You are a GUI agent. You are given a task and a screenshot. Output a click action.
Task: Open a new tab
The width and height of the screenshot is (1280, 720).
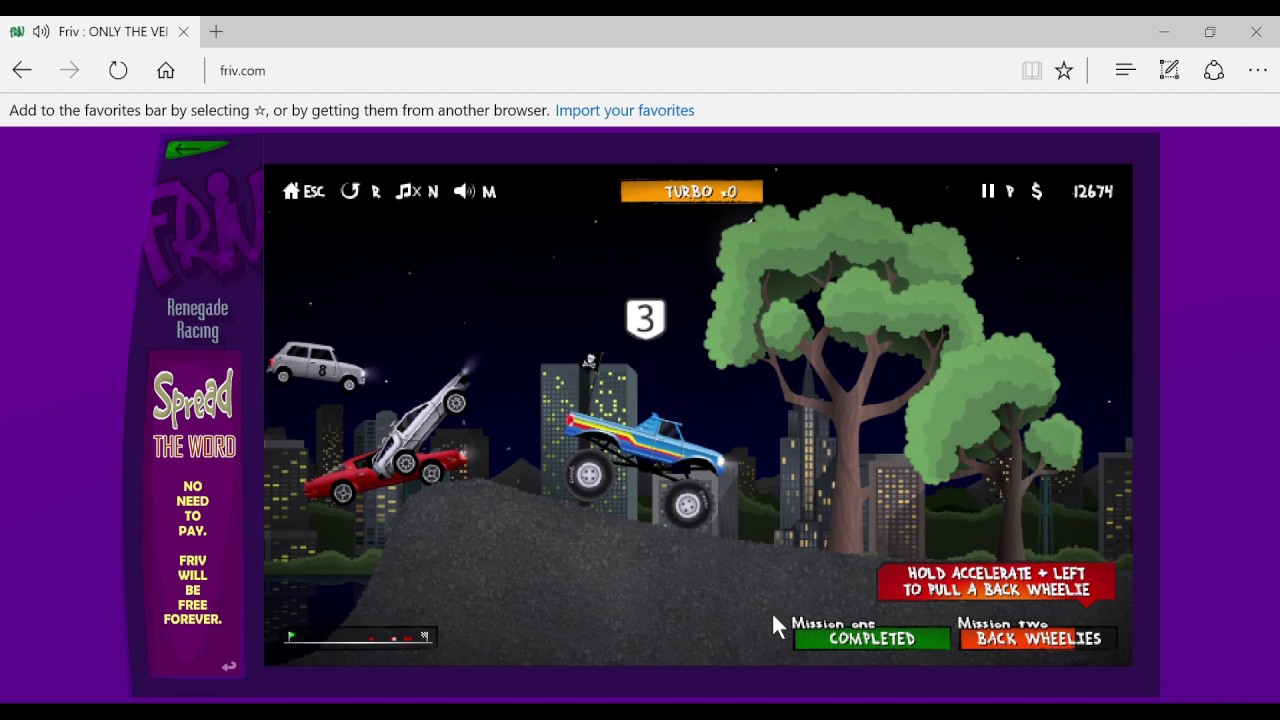click(216, 32)
